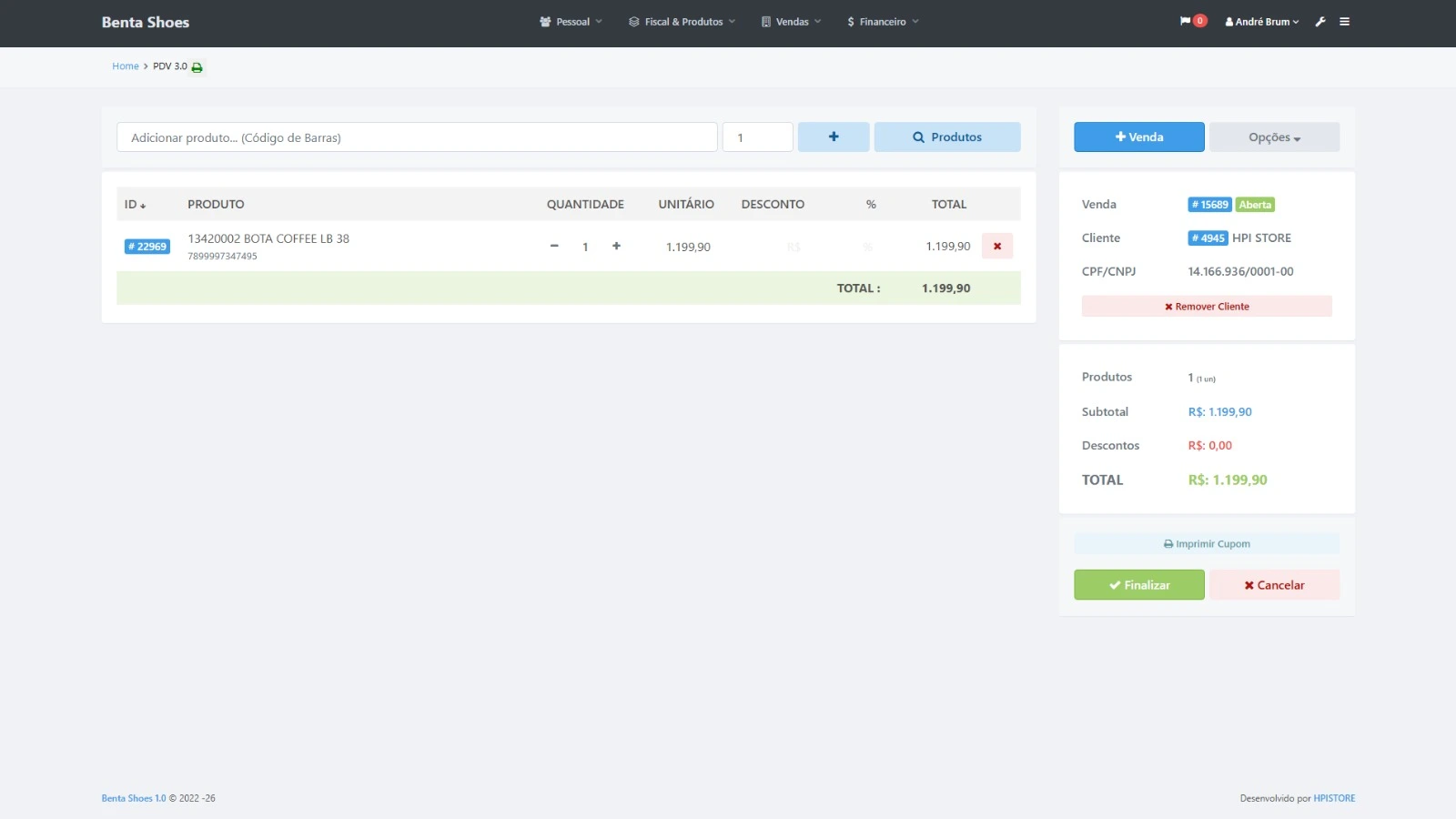Focus the barcode product input field
The width and height of the screenshot is (1456, 819).
[x=417, y=137]
